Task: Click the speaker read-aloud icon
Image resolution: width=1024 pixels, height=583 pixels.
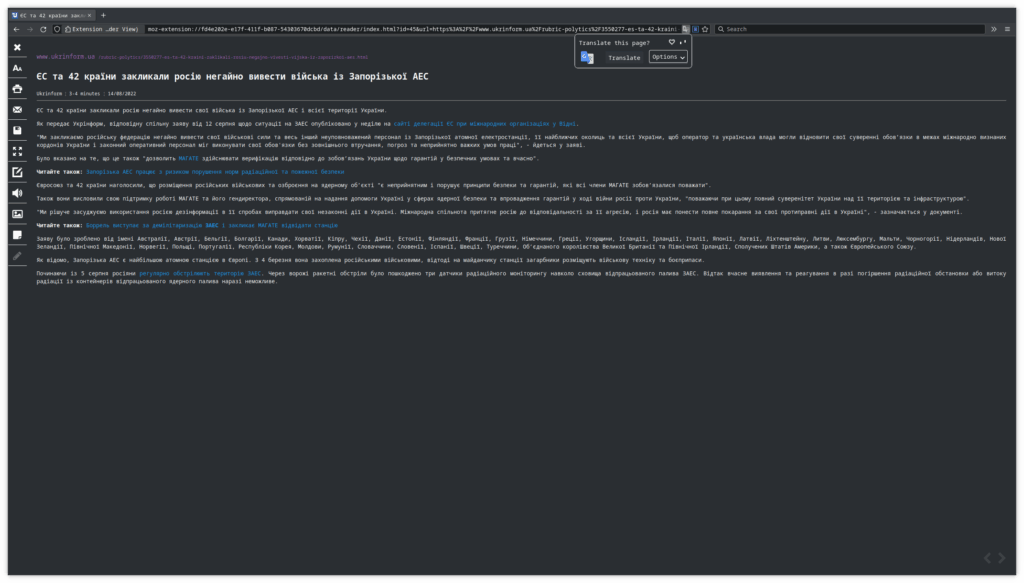Action: click(18, 193)
